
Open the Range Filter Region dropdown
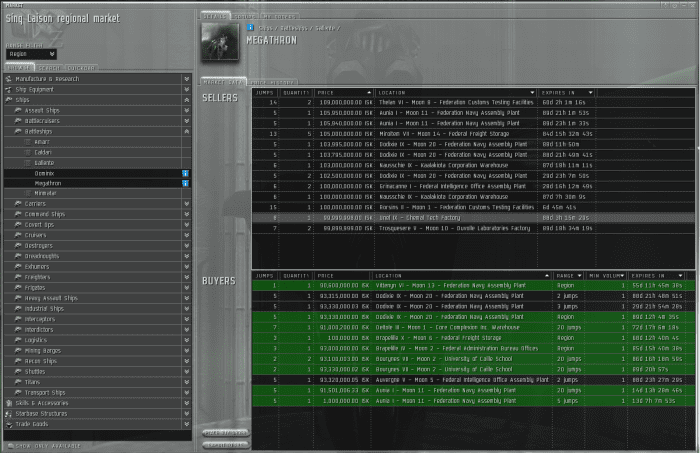28,54
